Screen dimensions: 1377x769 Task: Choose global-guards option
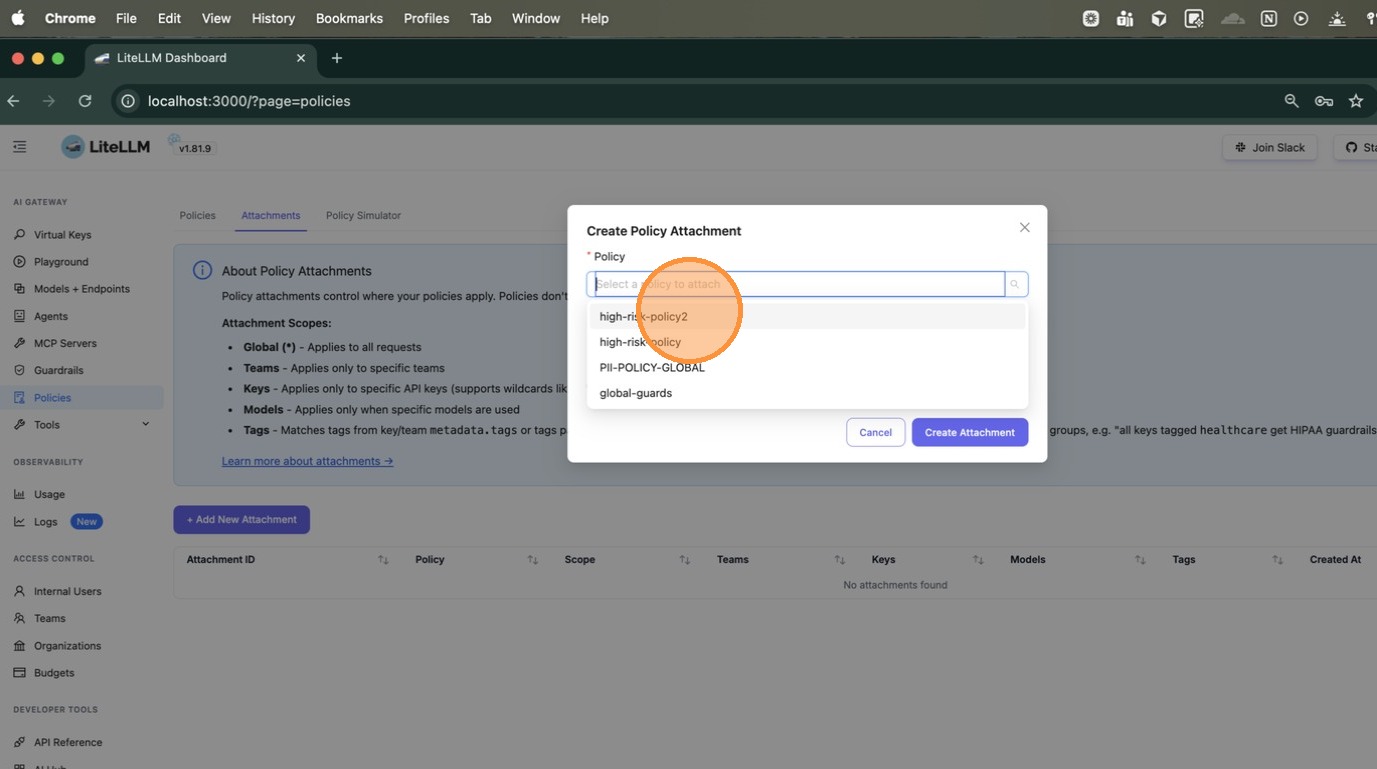807,393
